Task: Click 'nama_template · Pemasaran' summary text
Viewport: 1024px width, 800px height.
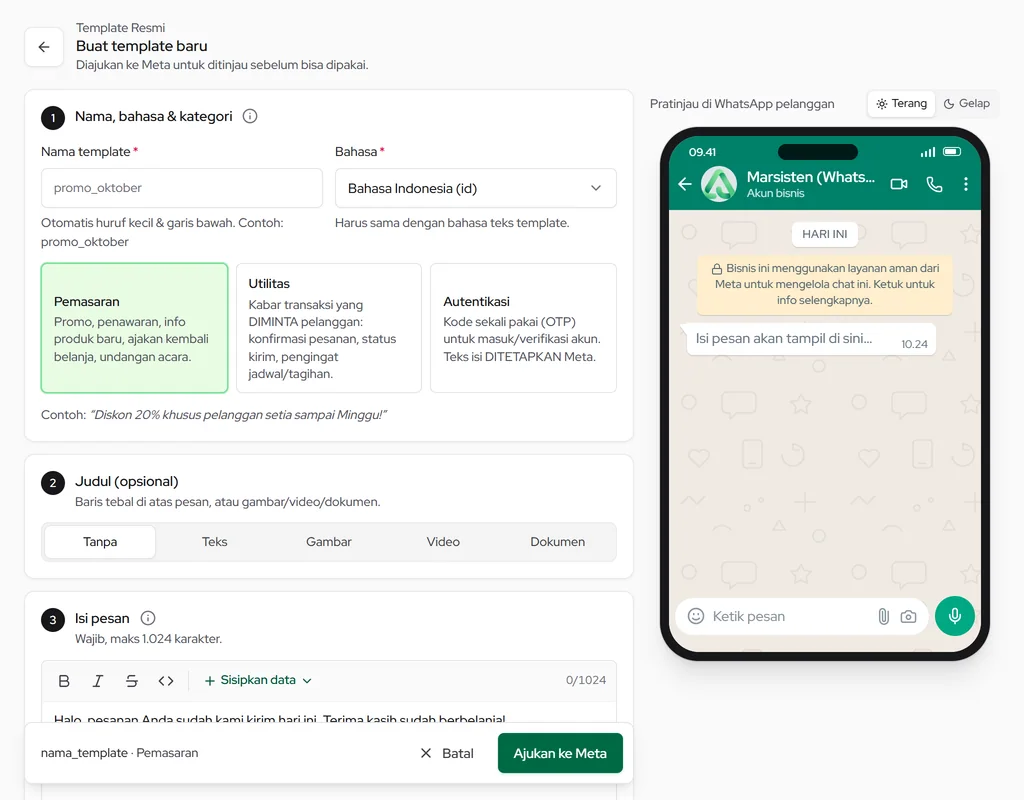Action: click(x=120, y=753)
